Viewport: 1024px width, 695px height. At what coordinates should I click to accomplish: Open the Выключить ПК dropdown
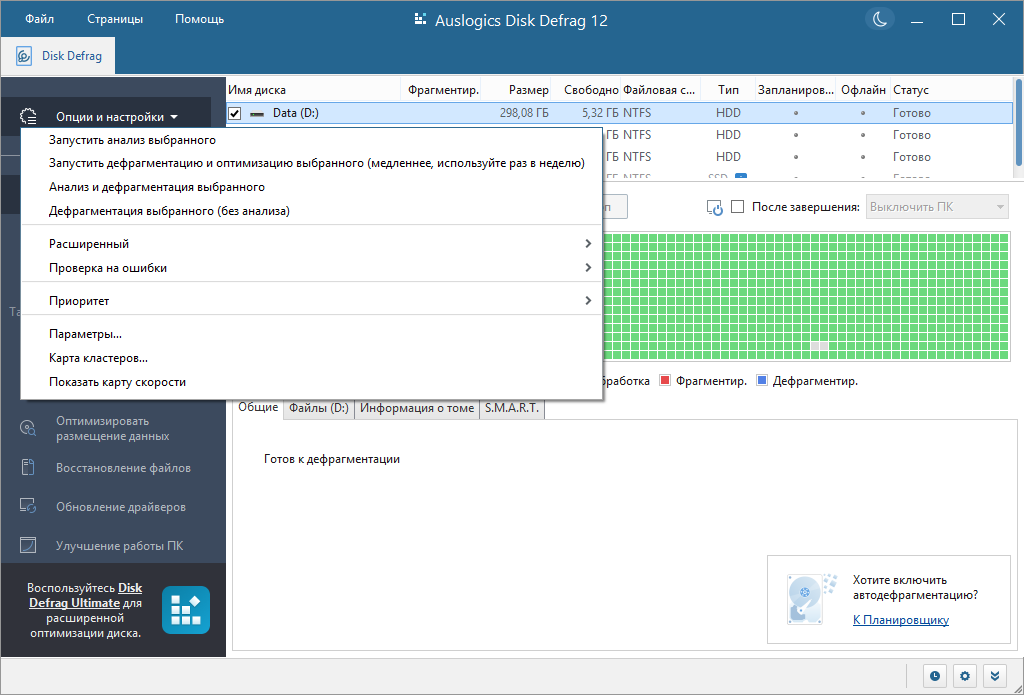[937, 207]
